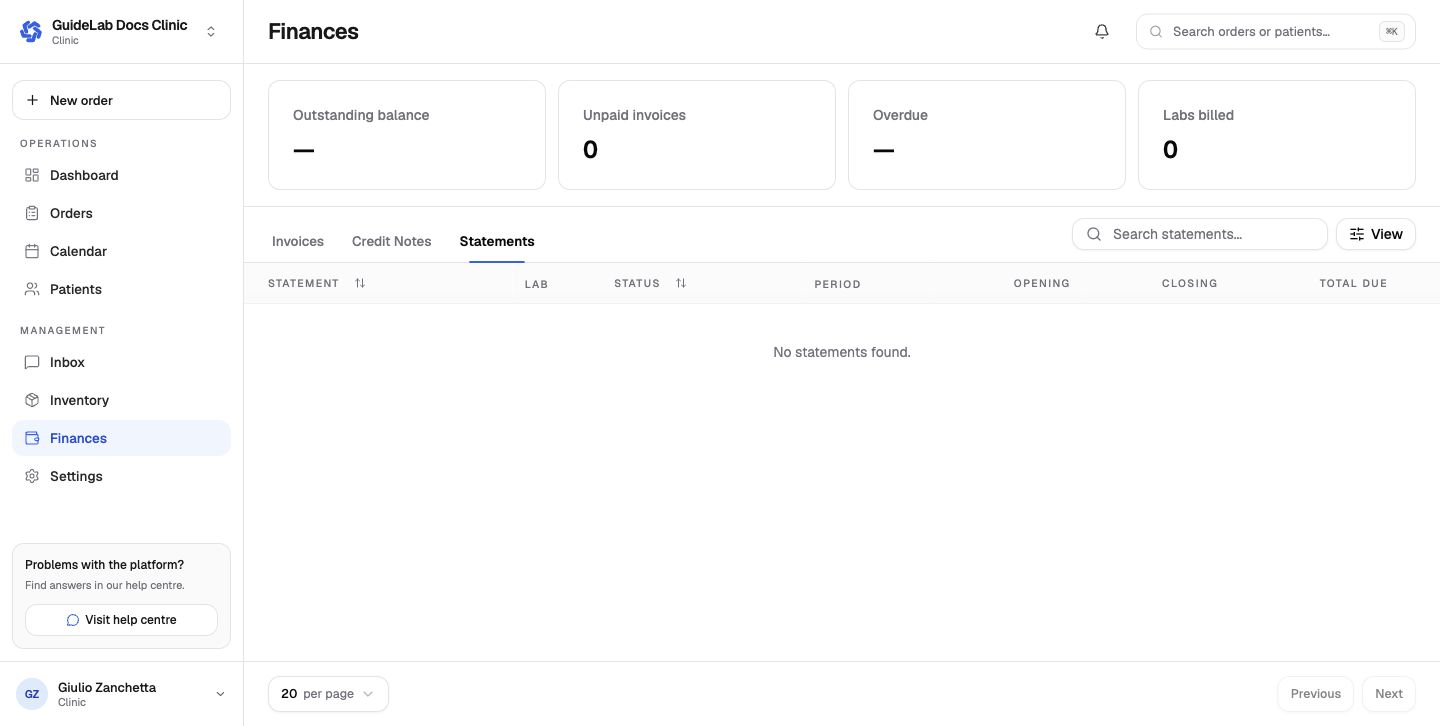
Task: Click the Outstanding balance card
Action: pos(407,135)
